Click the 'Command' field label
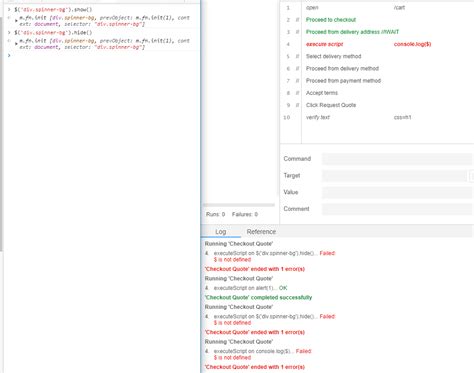 [297, 159]
